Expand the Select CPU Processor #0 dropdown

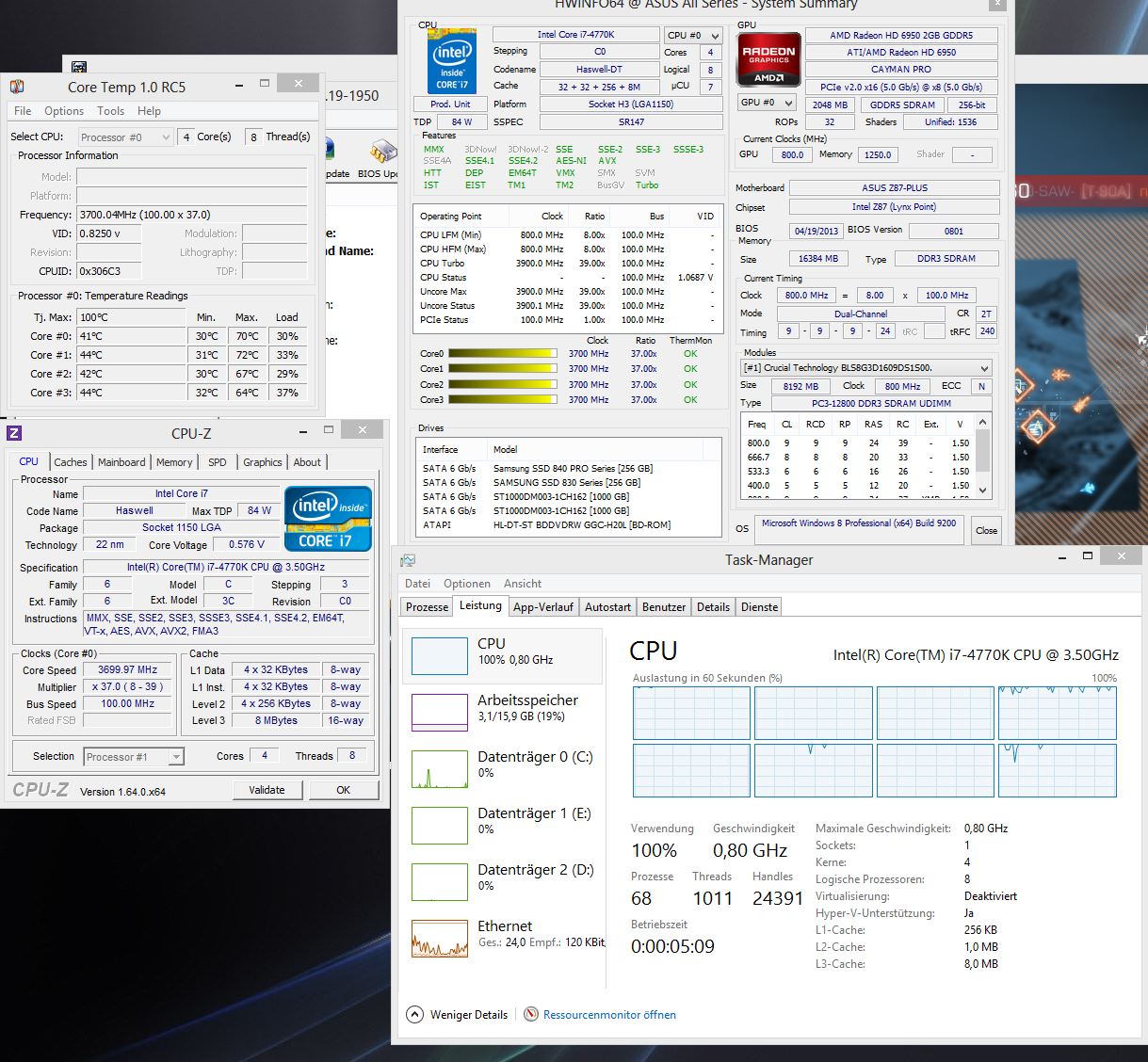(125, 137)
